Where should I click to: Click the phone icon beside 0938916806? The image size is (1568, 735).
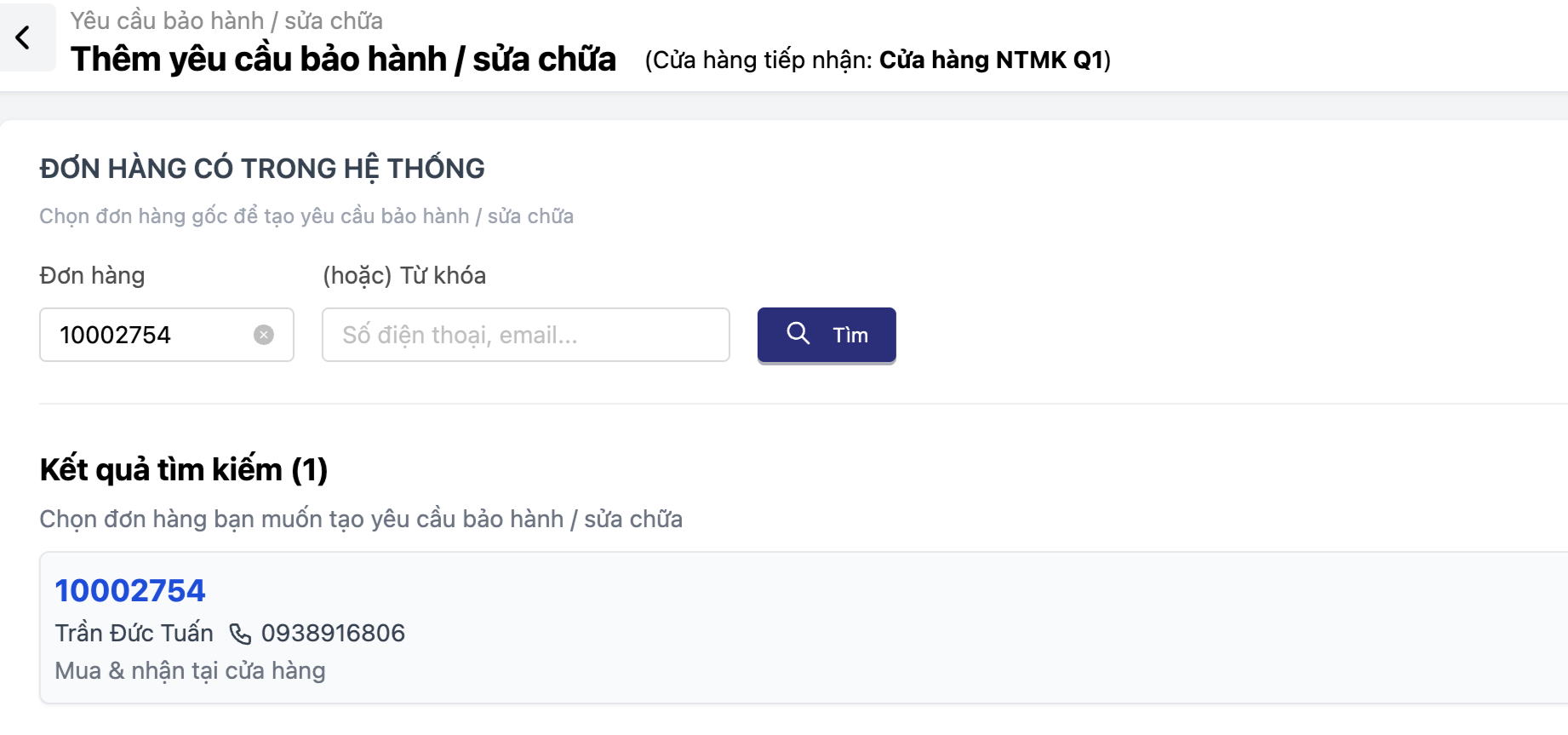coord(240,634)
